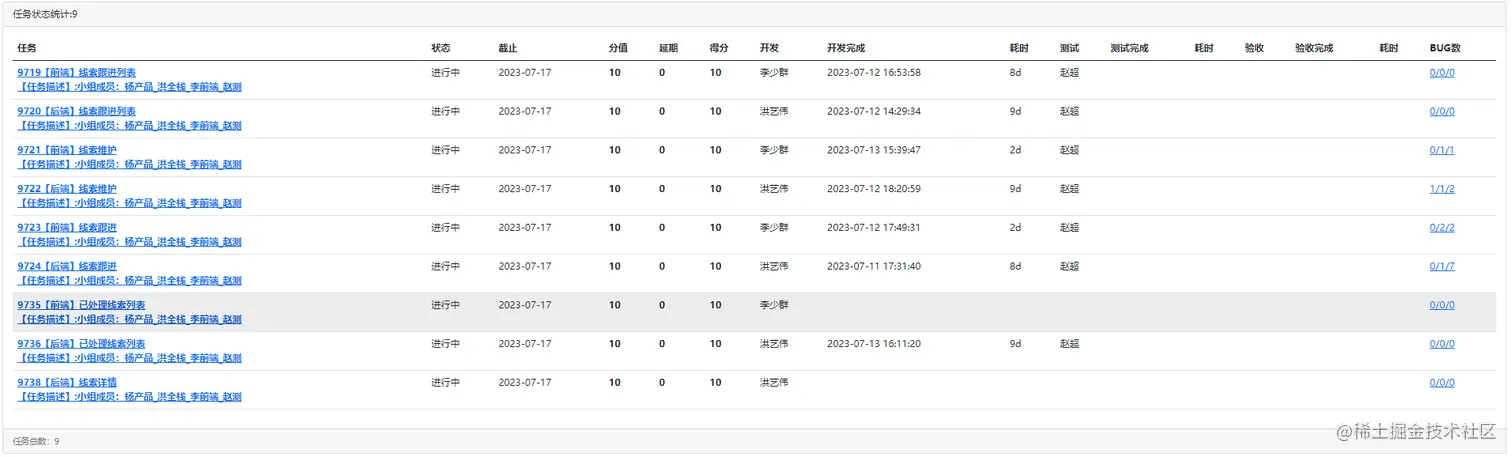This screenshot has height=457, width=1512.
Task: Open BUG count 0/1/7 for task 9724
Action: click(x=1442, y=267)
